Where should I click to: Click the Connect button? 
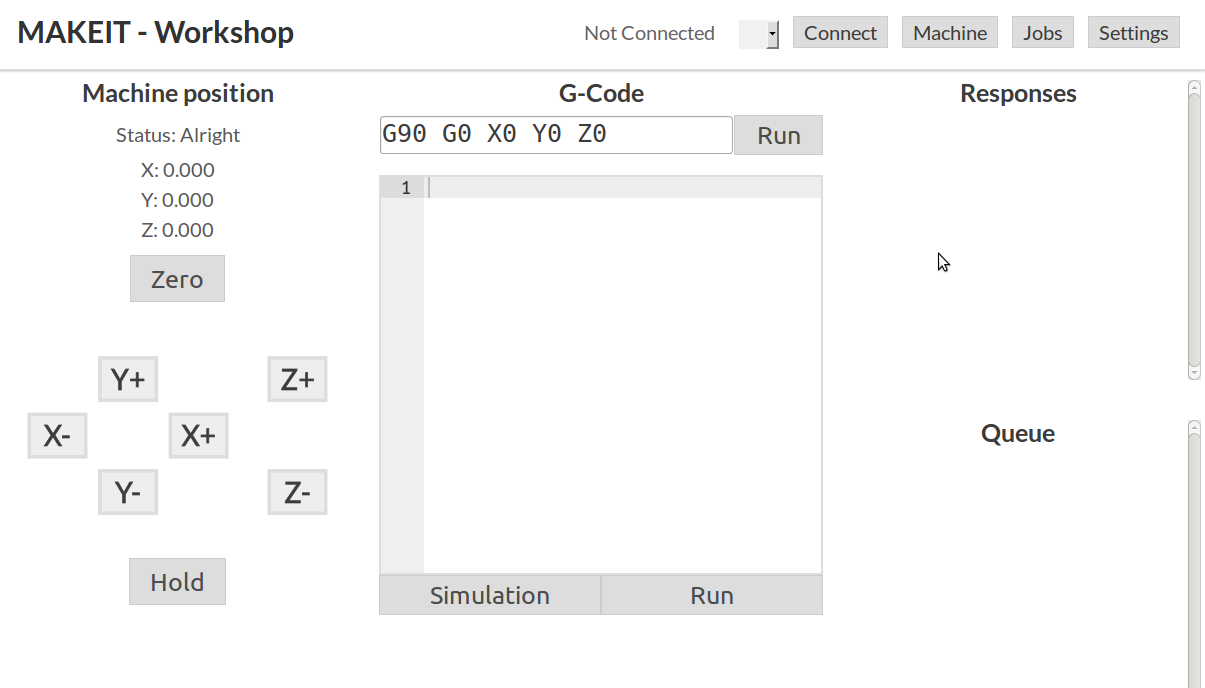(840, 33)
